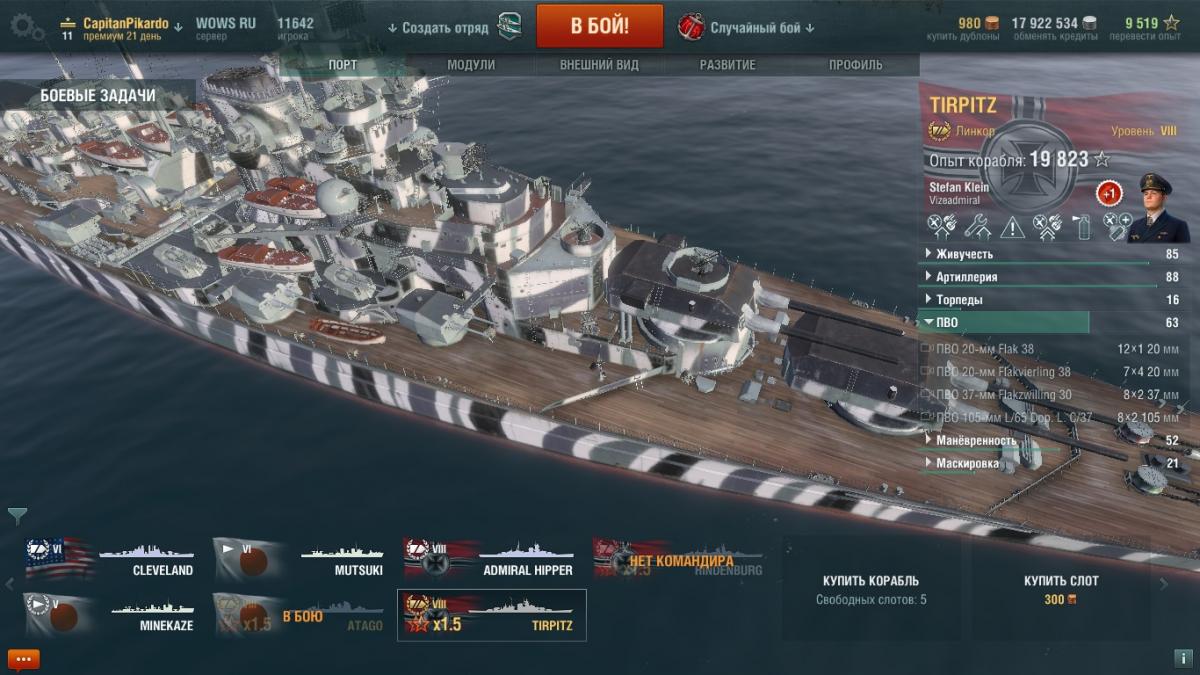Expand the Манёвренность stats section
The width and height of the screenshot is (1200, 675).
pyautogui.click(x=1049, y=440)
